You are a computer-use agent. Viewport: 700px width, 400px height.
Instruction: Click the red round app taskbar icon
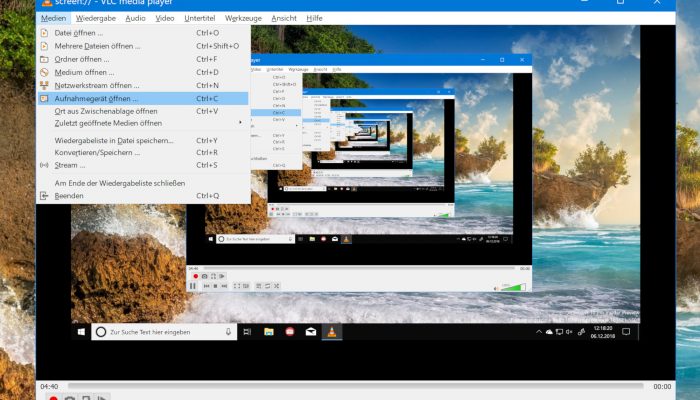290,332
